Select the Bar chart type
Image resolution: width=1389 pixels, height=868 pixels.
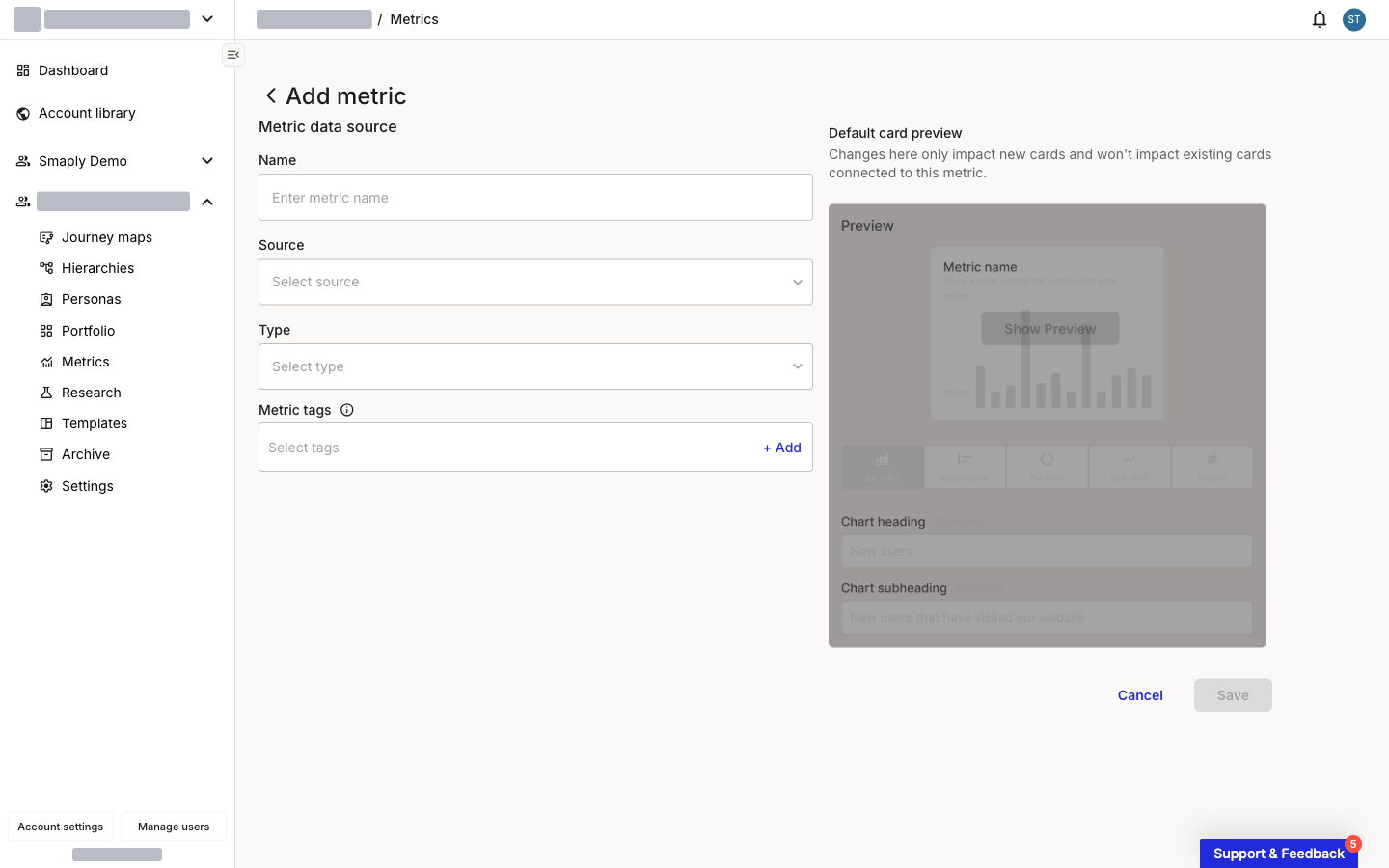[883, 467]
